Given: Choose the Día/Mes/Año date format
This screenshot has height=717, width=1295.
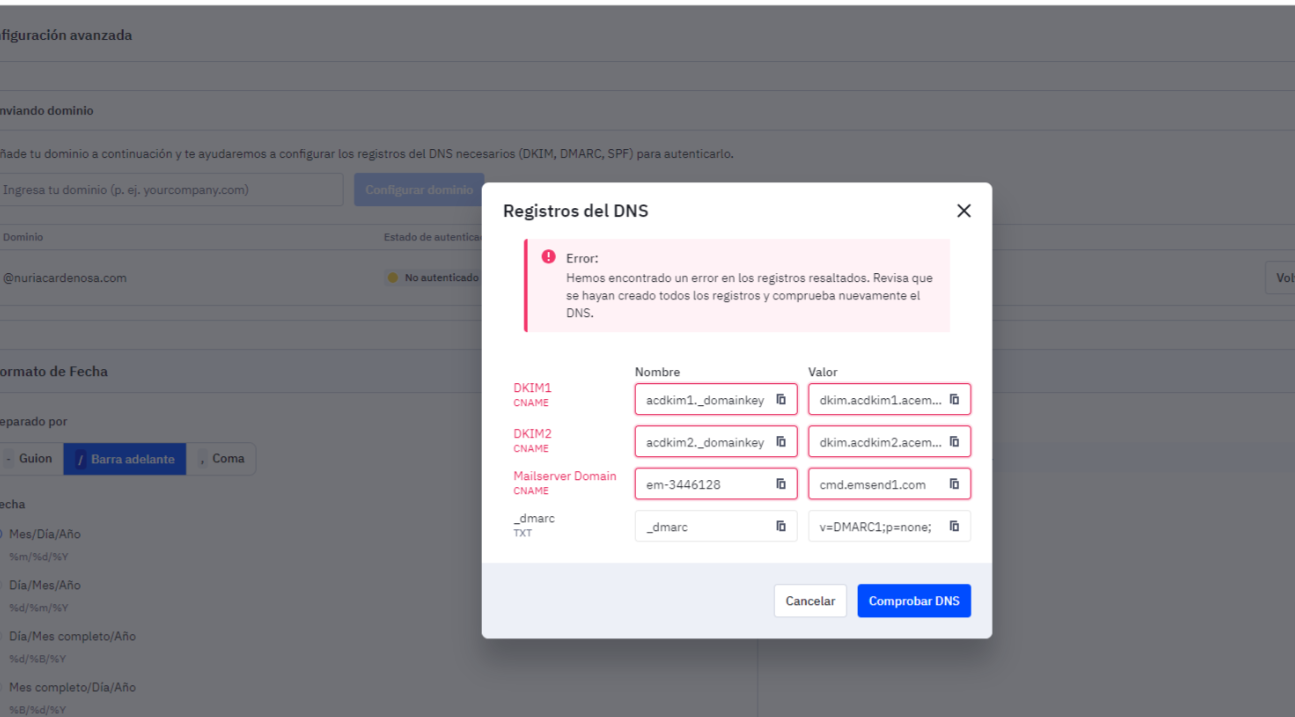Looking at the screenshot, I should click(x=44, y=585).
